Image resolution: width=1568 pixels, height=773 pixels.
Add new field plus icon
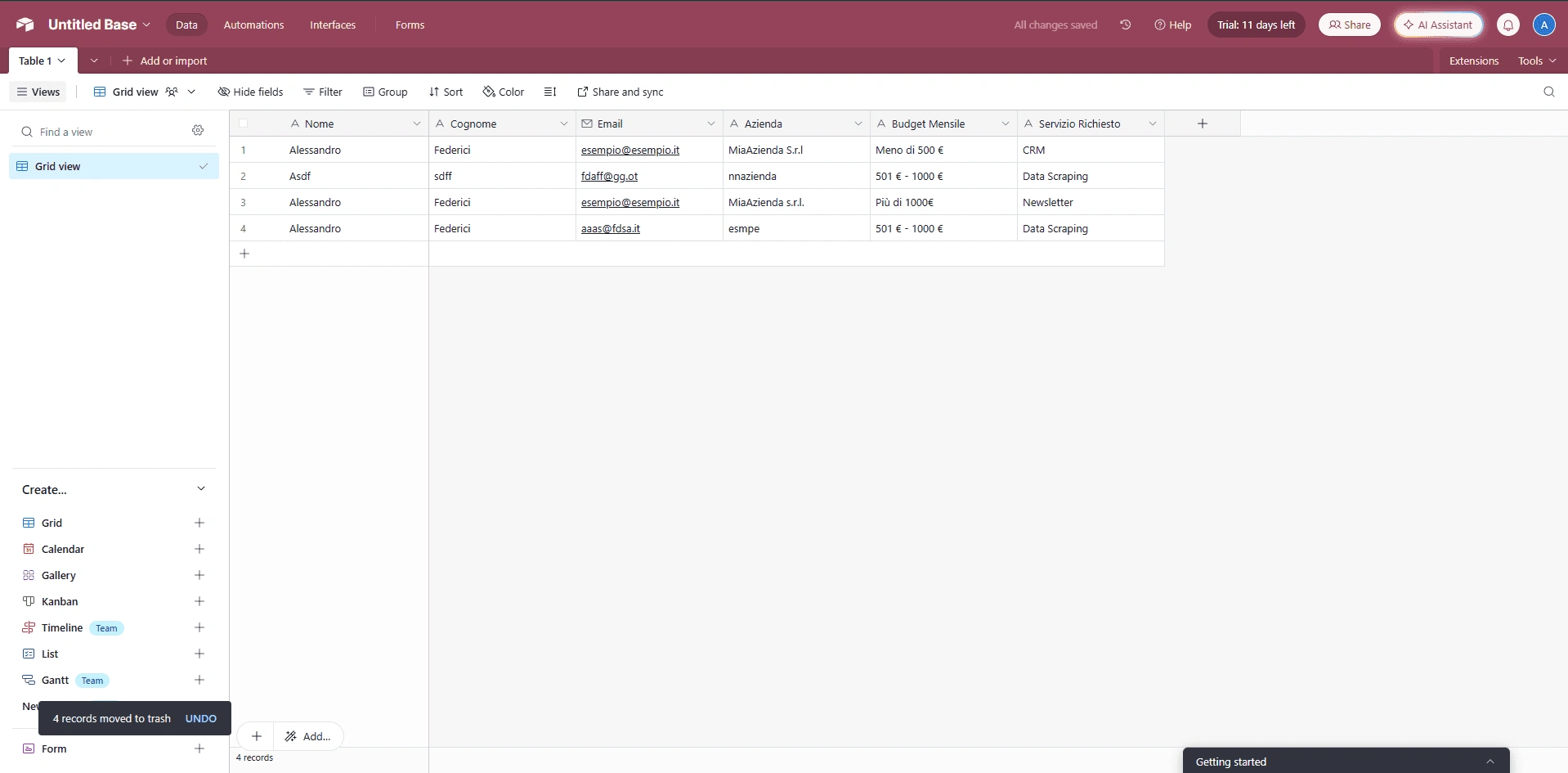[x=1203, y=124]
